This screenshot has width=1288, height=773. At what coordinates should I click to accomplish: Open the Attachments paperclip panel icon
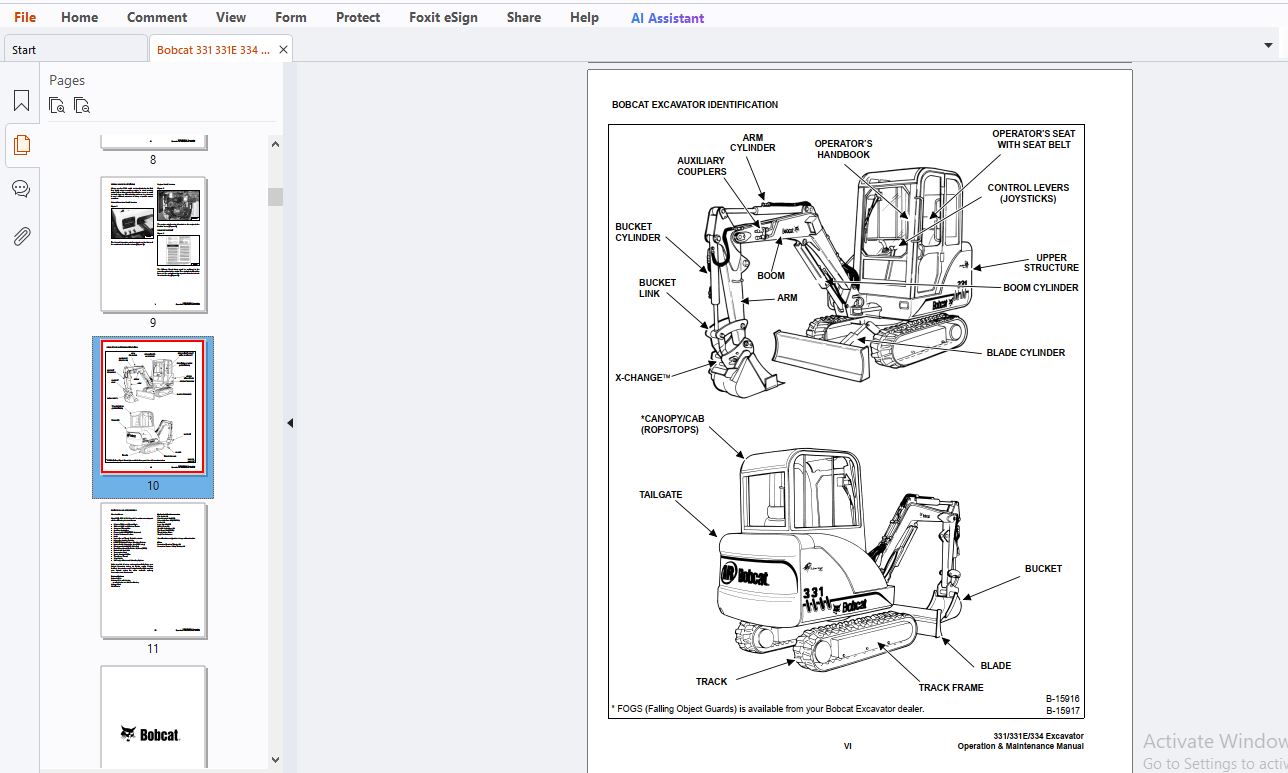point(21,236)
